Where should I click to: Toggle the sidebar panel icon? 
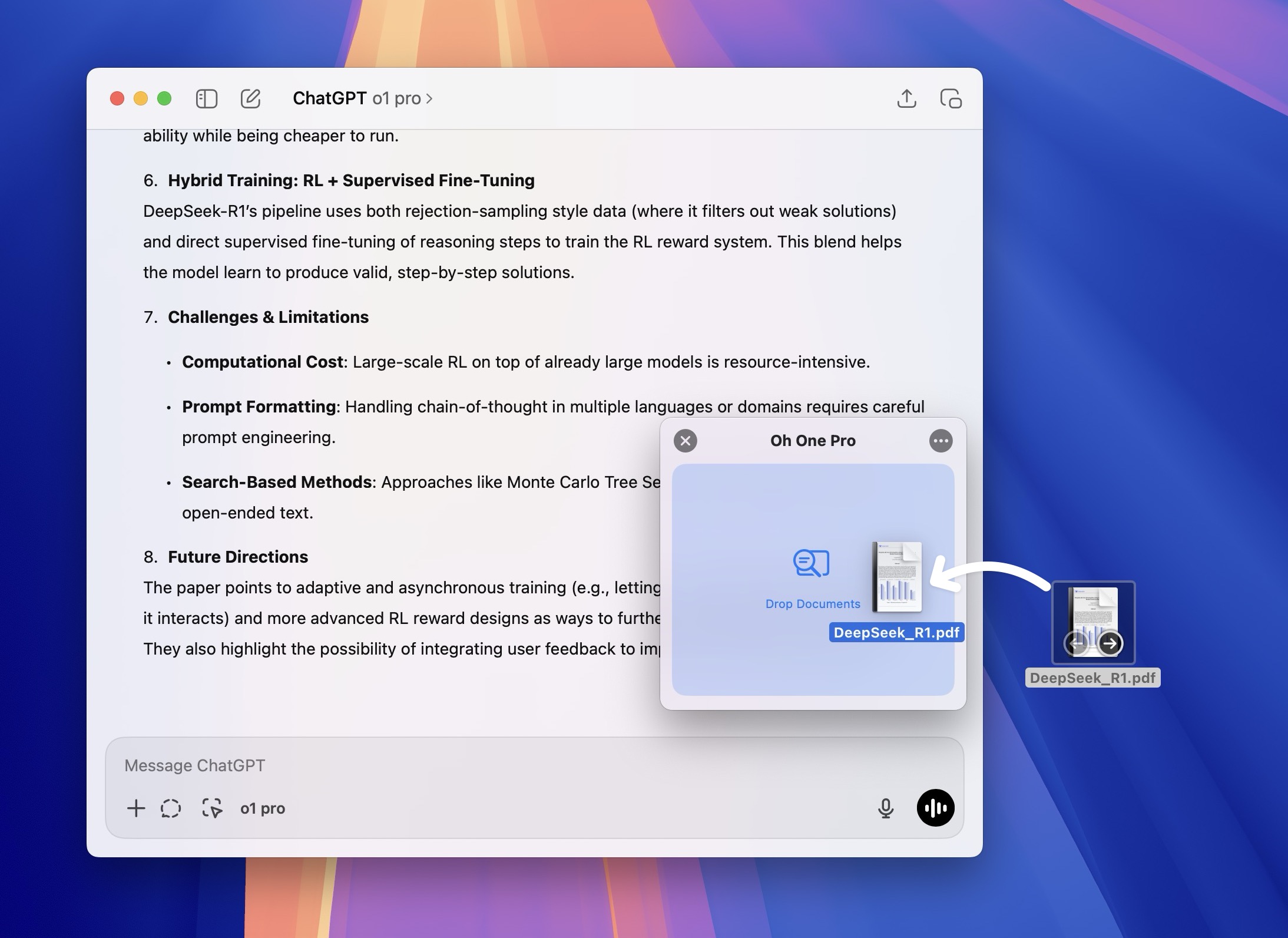pyautogui.click(x=207, y=98)
